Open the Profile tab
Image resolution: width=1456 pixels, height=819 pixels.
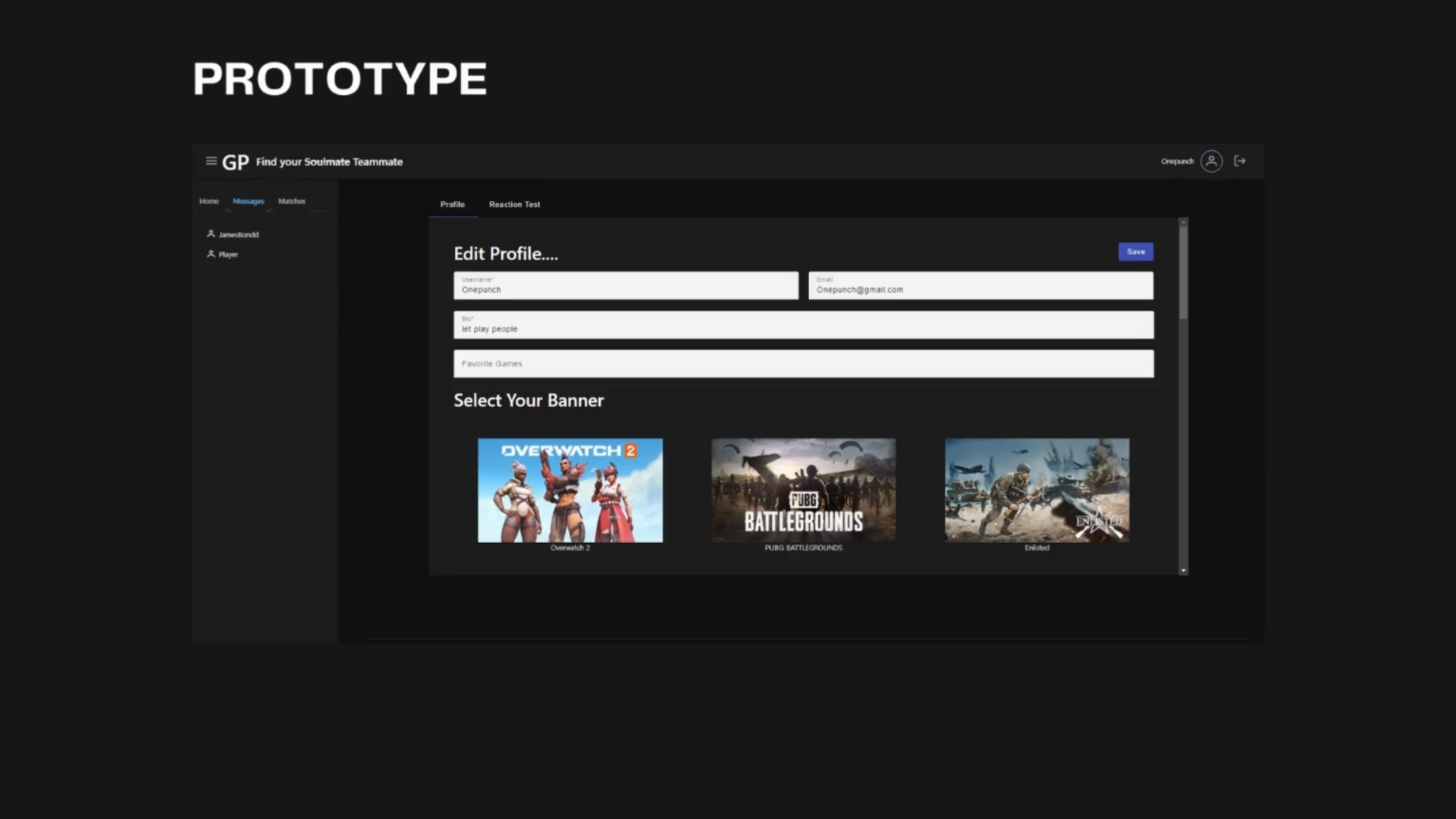pyautogui.click(x=453, y=204)
